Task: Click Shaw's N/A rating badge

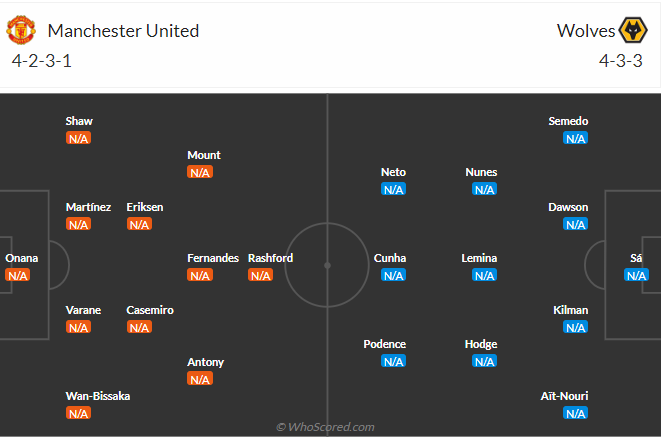Action: (78, 138)
